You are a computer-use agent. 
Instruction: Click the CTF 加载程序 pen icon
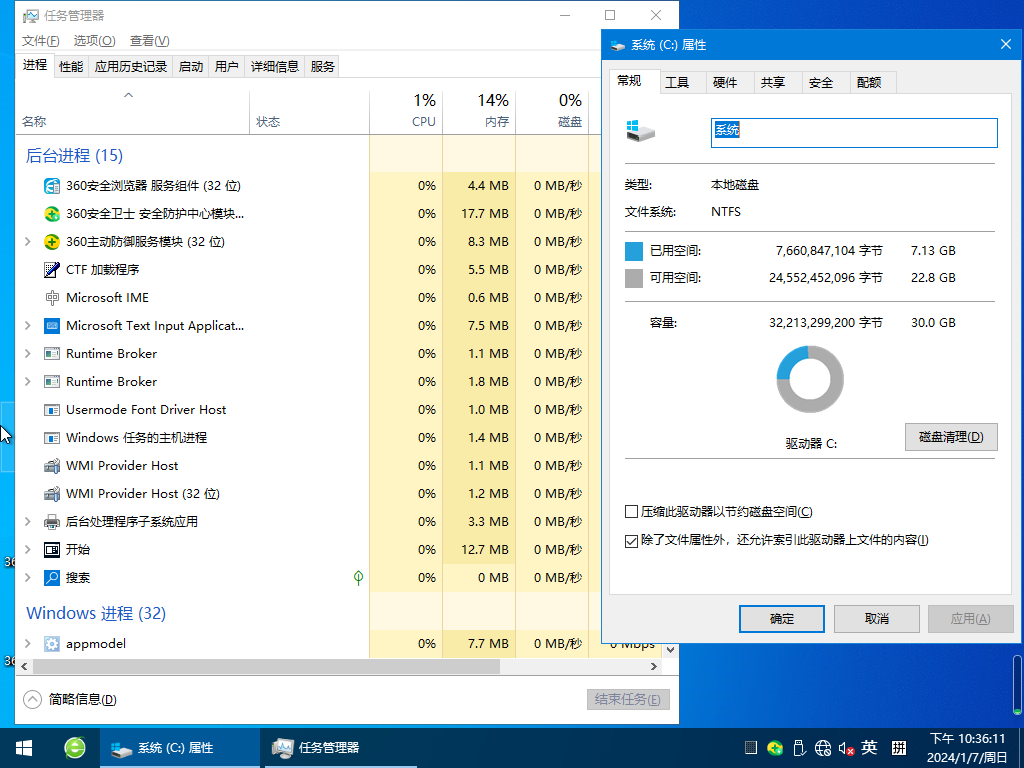tap(52, 270)
